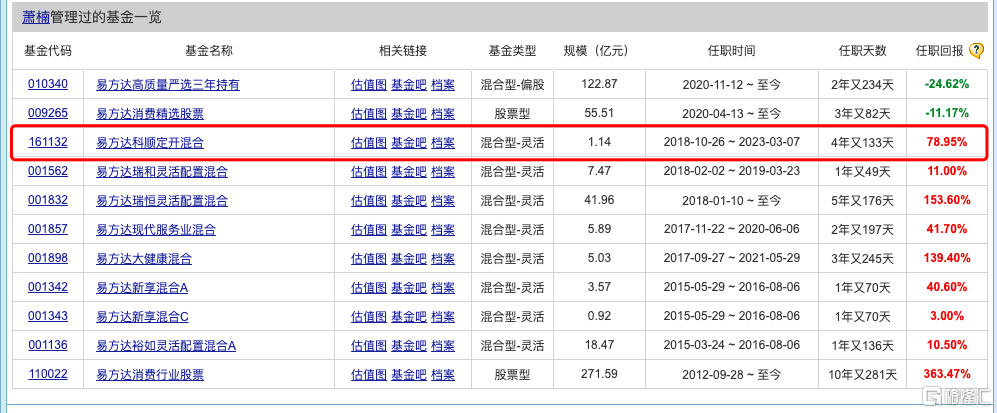
Task: Open 易方达裕如灵活配置混合A fund page
Action: [166, 346]
